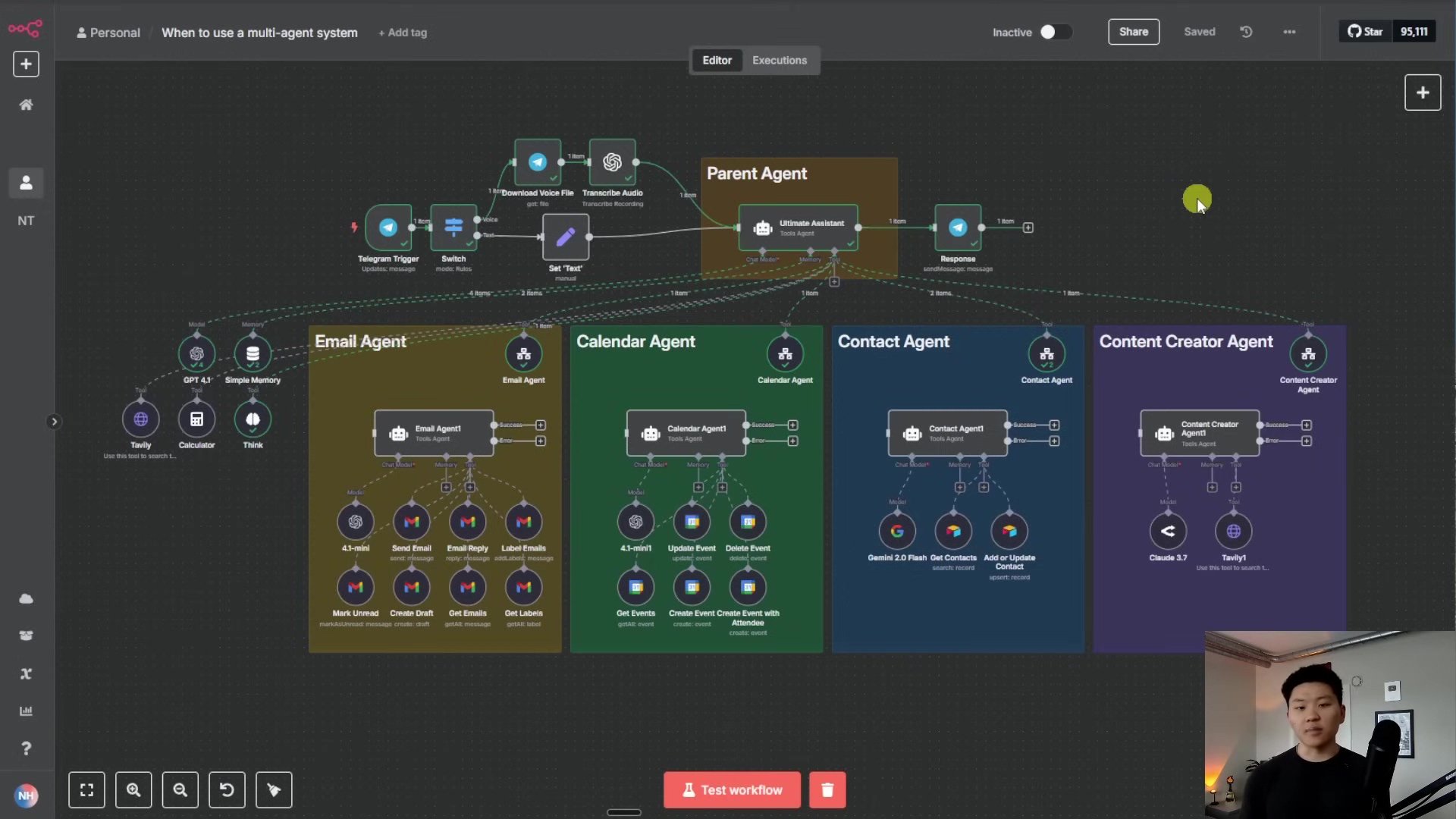Select the Editor tab
This screenshot has width=1456, height=819.
tap(717, 61)
